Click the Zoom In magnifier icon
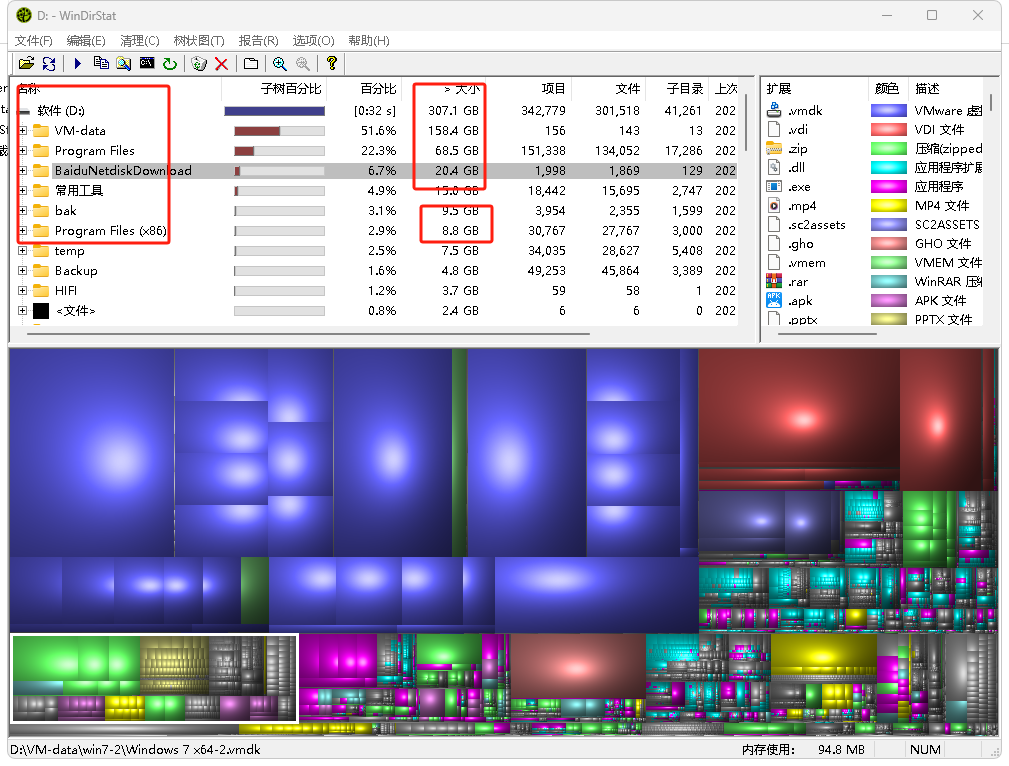1009x766 pixels. point(280,63)
